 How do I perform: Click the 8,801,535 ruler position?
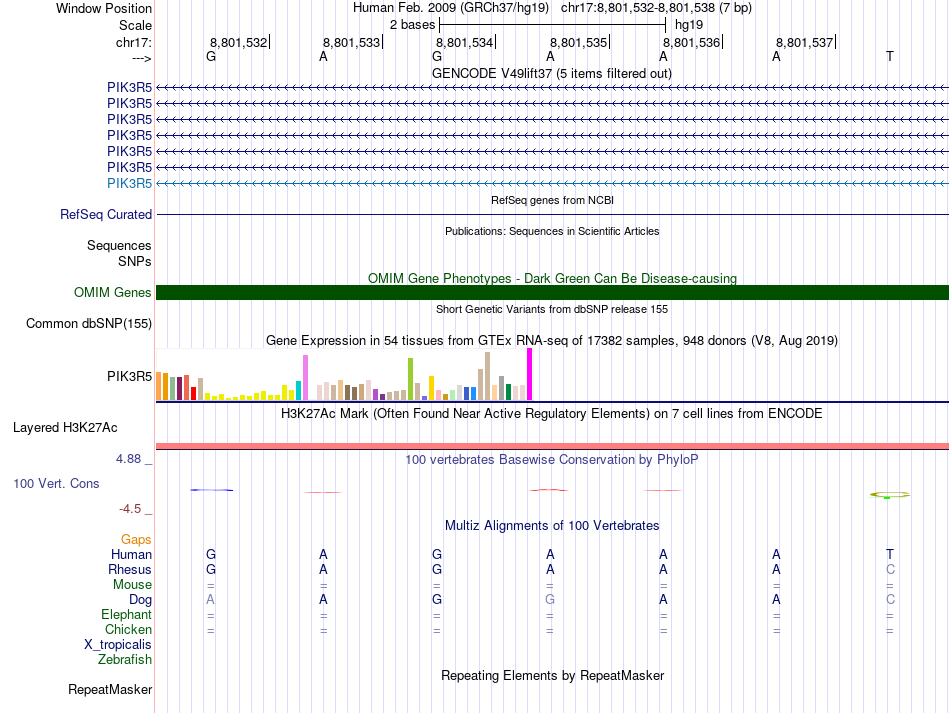click(x=578, y=42)
